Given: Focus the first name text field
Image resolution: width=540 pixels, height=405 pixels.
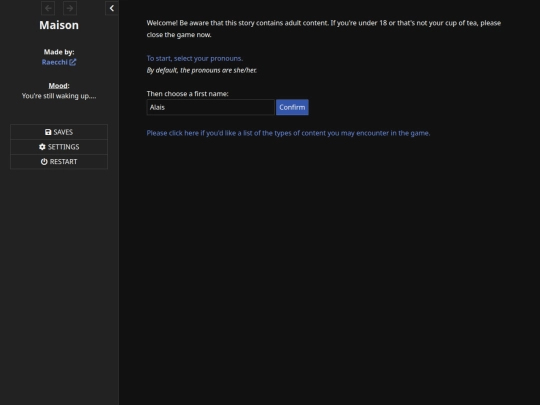Looking at the screenshot, I should (210, 107).
